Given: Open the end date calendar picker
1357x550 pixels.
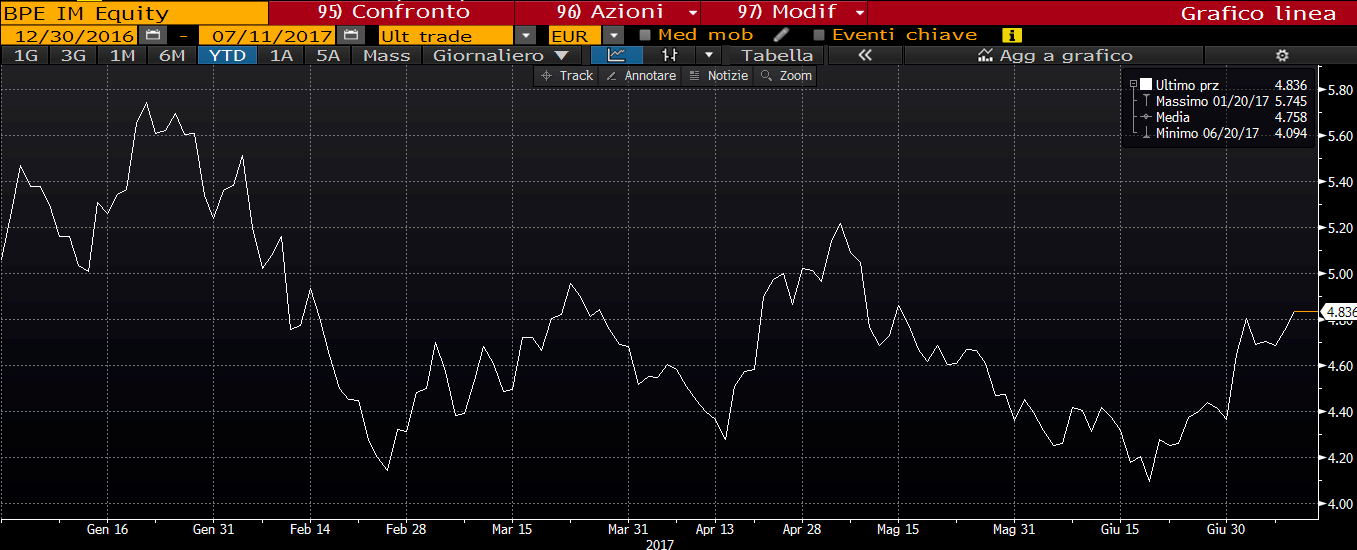Looking at the screenshot, I should [x=349, y=35].
